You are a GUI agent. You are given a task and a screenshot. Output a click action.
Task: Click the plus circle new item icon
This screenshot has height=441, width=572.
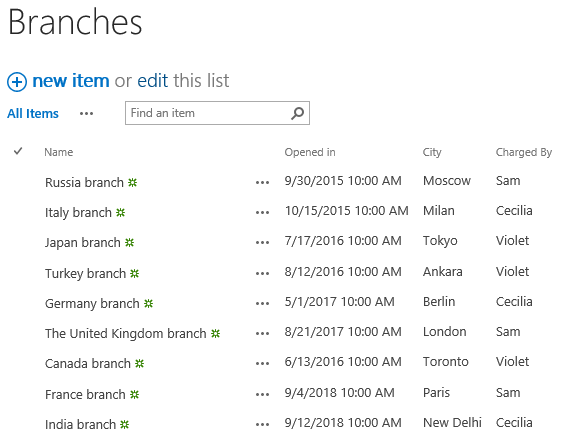[17, 82]
